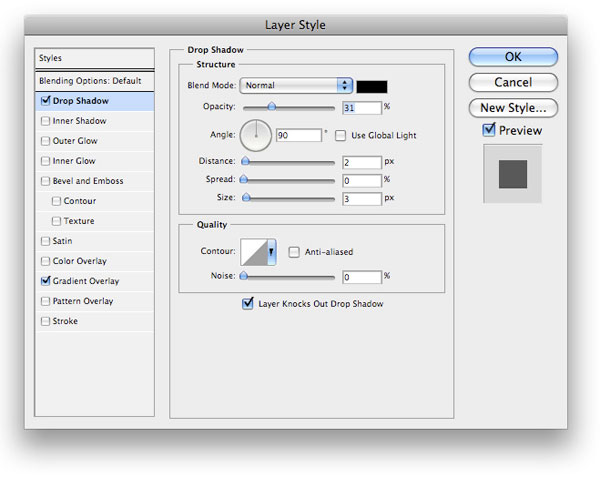Click the layer style preview thumbnail
Image resolution: width=600 pixels, height=477 pixels.
pos(512,174)
